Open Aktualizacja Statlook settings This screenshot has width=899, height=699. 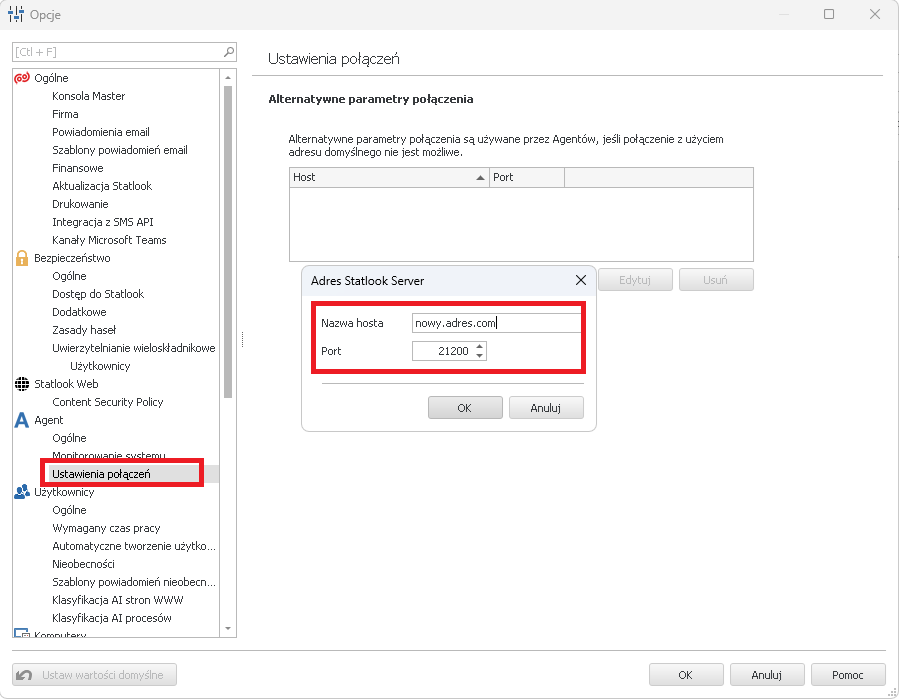pos(102,186)
